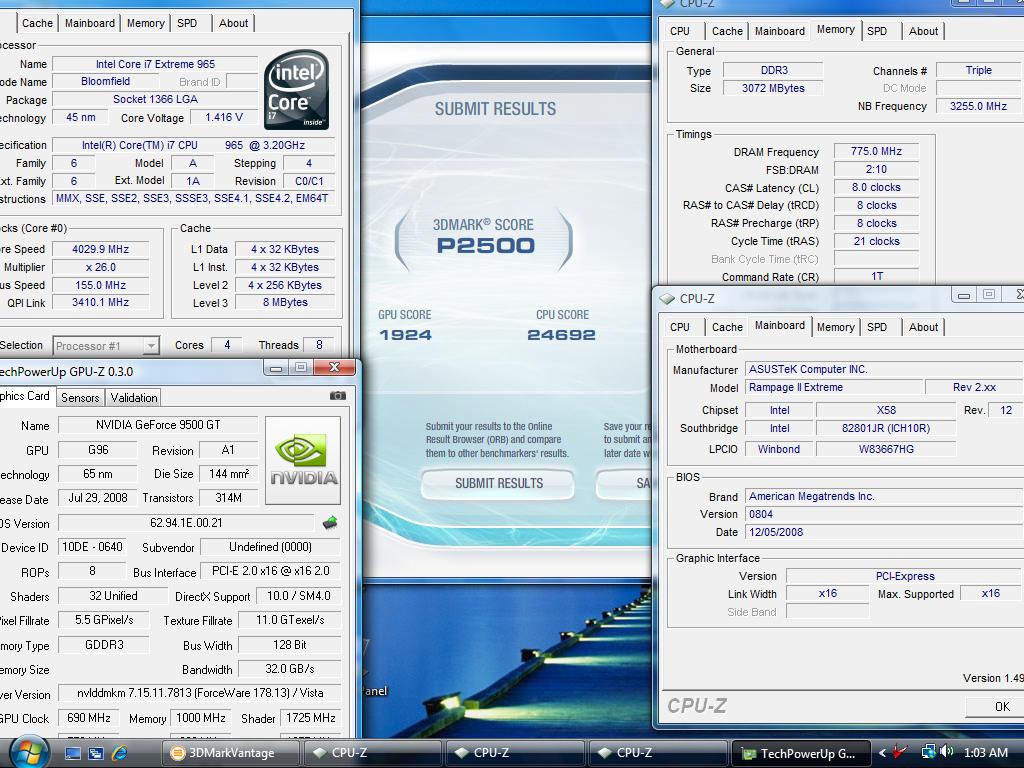1024x768 pixels.
Task: Click GPU score 1924 in 3DMark
Action: pyautogui.click(x=405, y=335)
